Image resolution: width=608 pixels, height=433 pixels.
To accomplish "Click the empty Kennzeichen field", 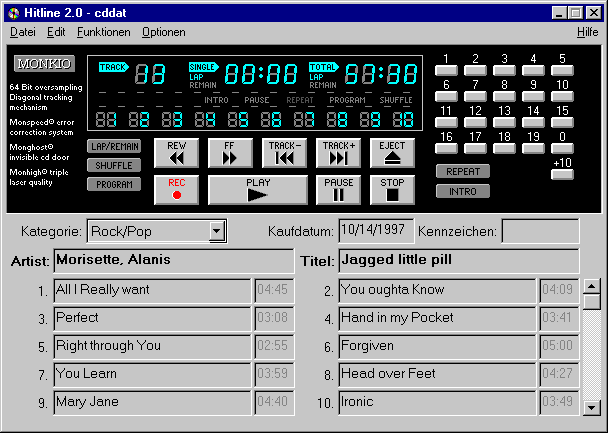I will [x=541, y=231].
